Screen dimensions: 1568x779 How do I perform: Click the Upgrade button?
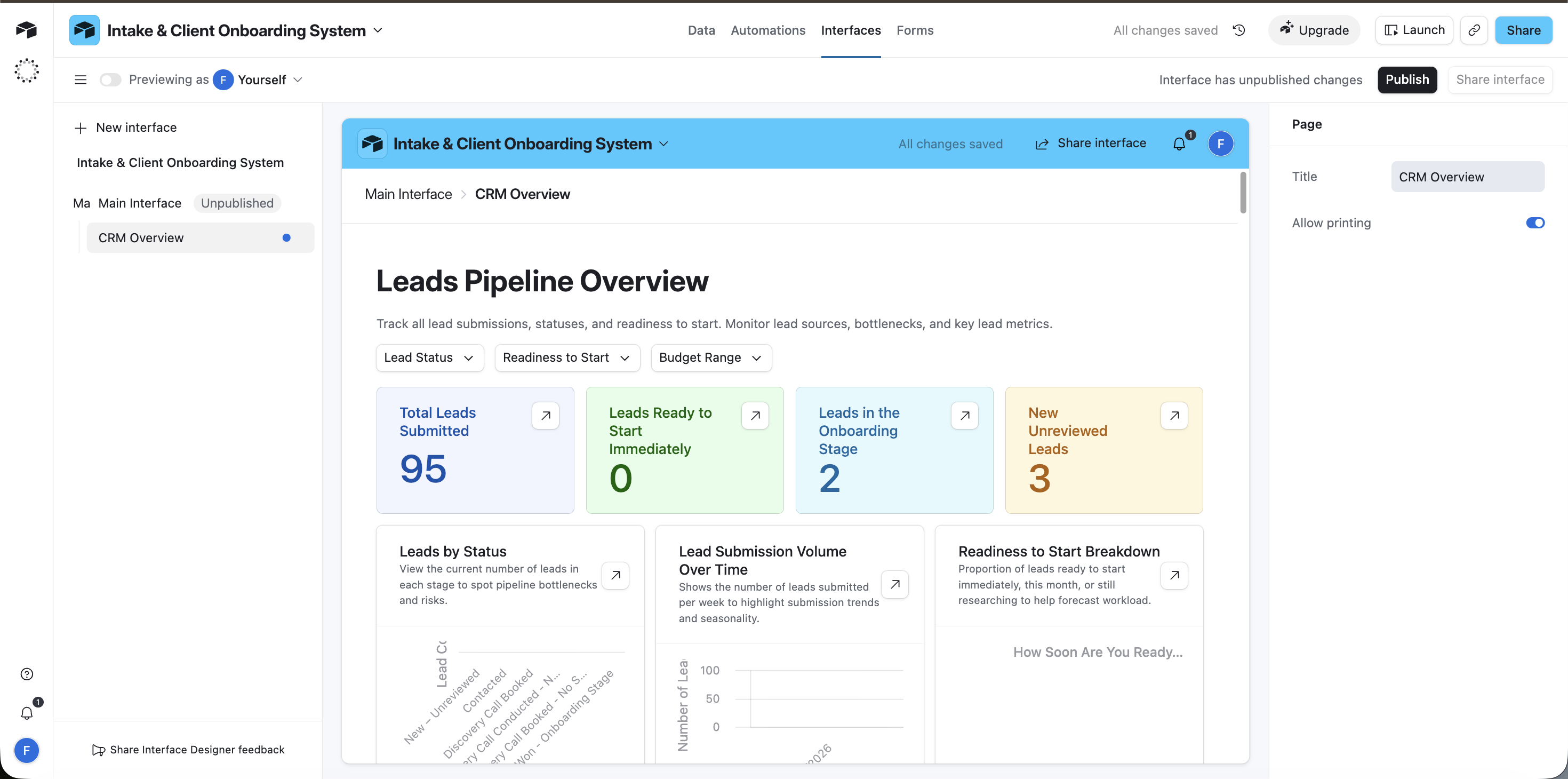coord(1314,30)
